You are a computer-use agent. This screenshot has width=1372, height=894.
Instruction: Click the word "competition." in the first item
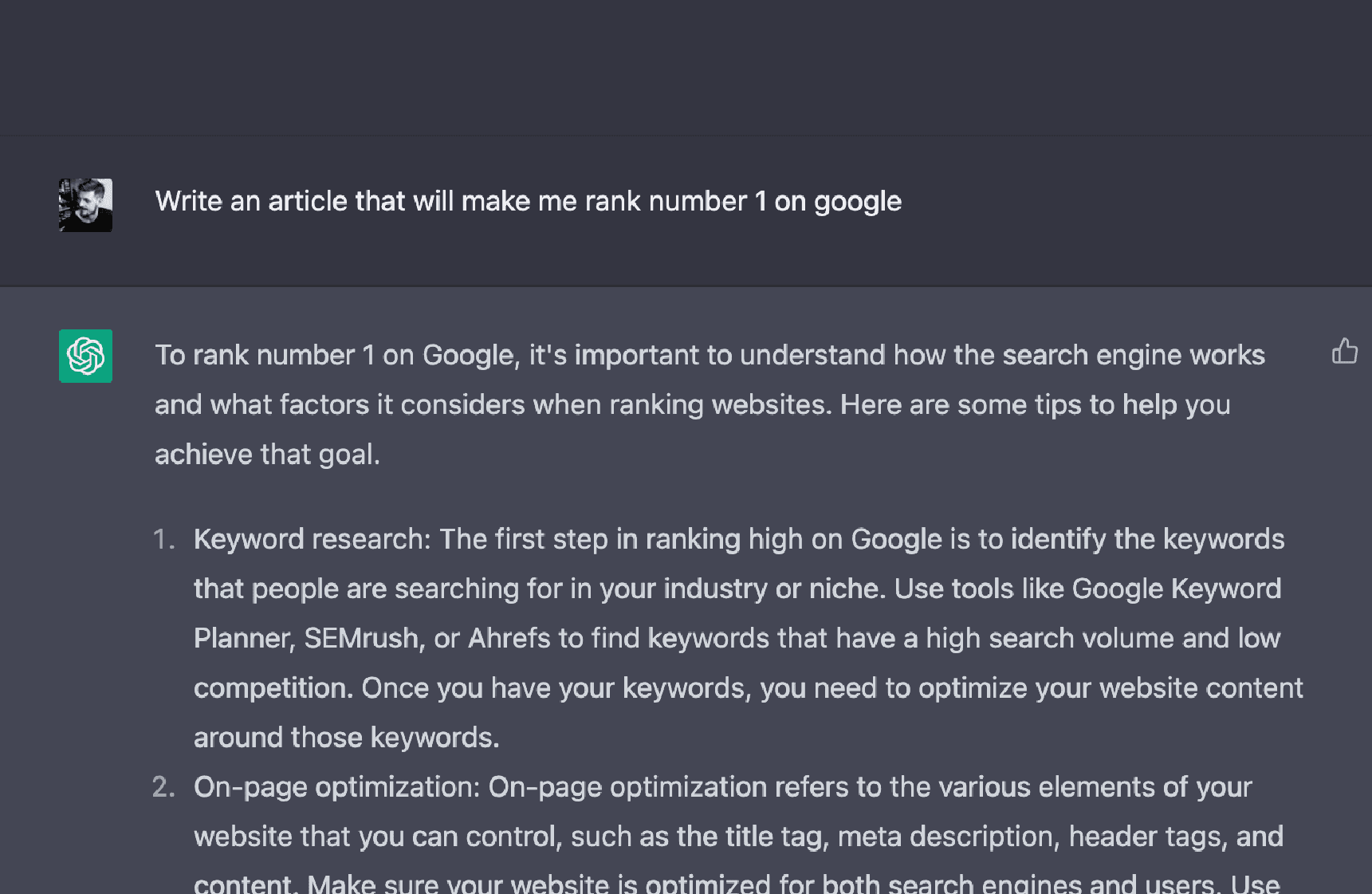tap(273, 688)
